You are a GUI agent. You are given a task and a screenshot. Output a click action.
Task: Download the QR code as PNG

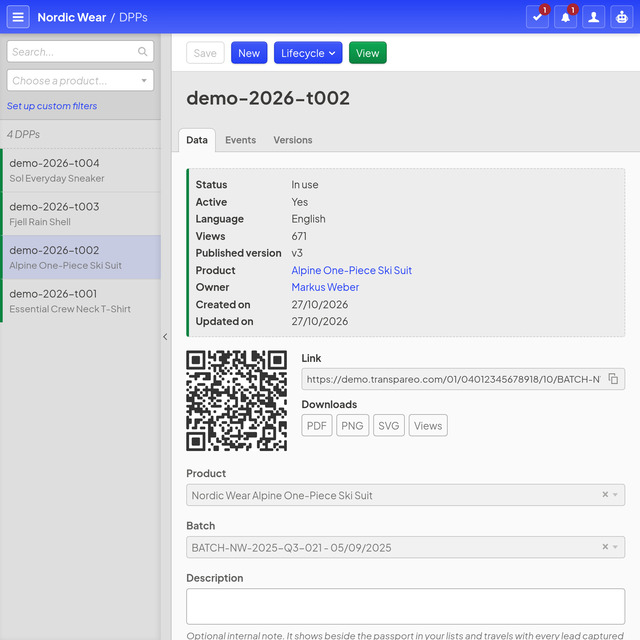pos(353,426)
